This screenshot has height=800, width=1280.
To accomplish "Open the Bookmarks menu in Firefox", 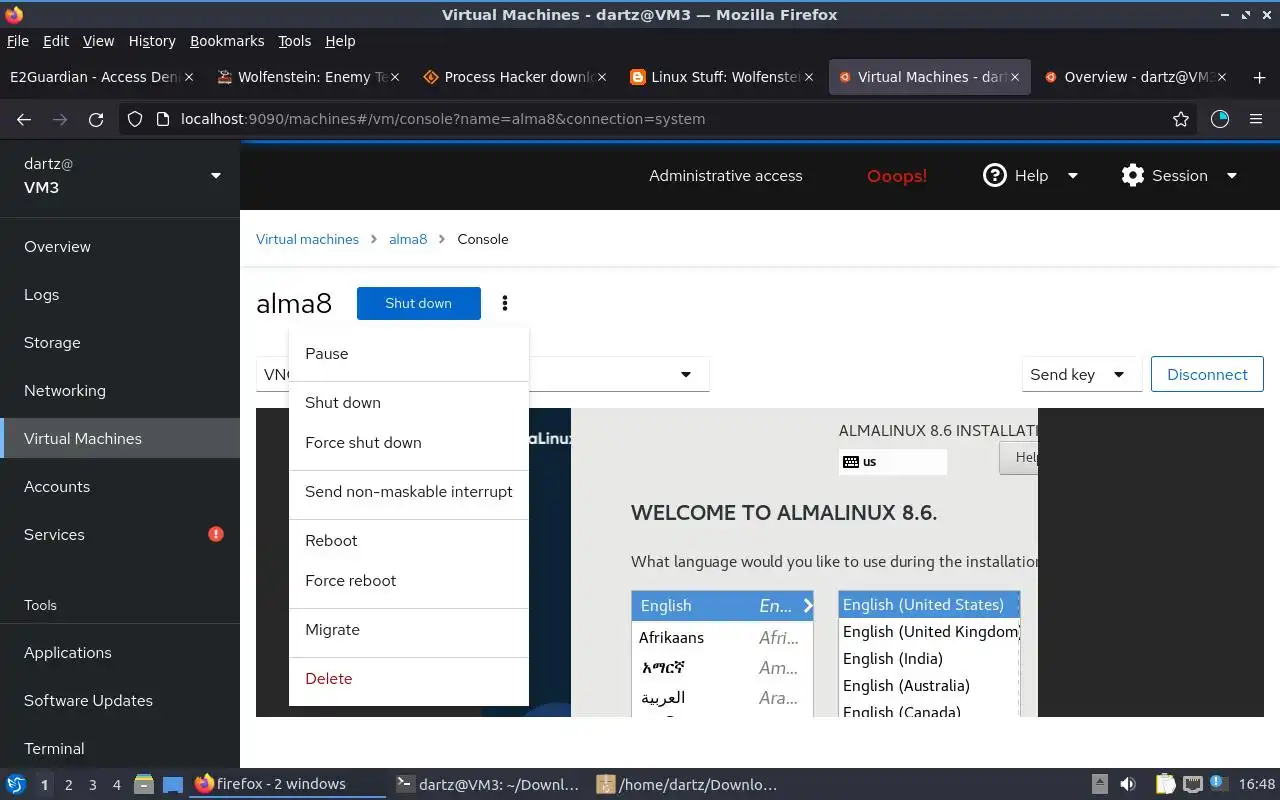I will pyautogui.click(x=227, y=41).
